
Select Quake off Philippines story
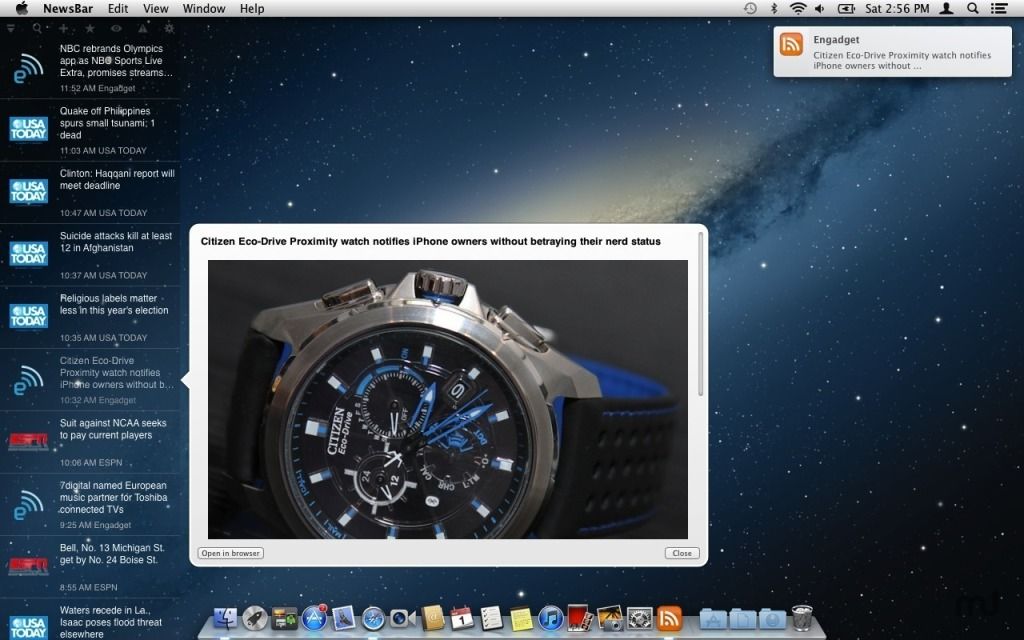(x=90, y=129)
